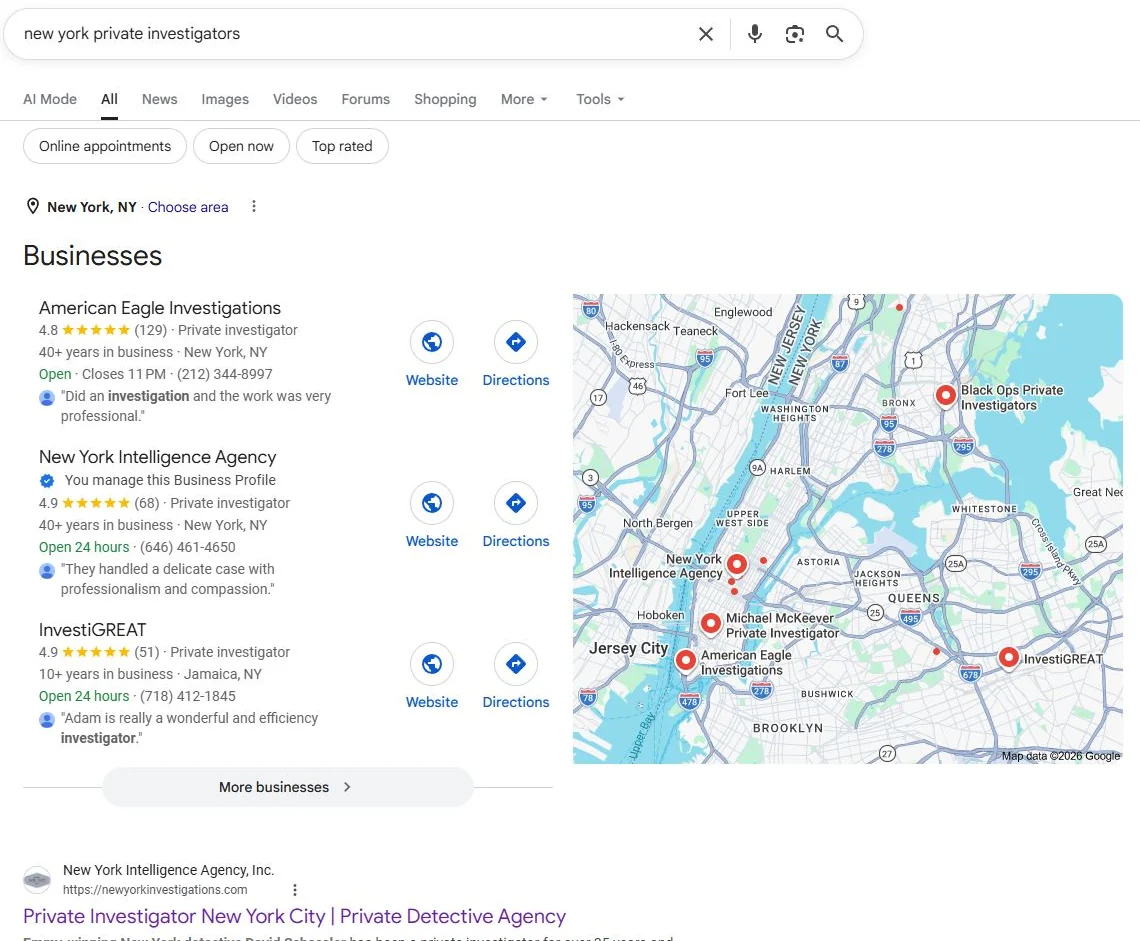Open American Eagle Investigations website globe icon
The height and width of the screenshot is (941, 1140).
[432, 342]
